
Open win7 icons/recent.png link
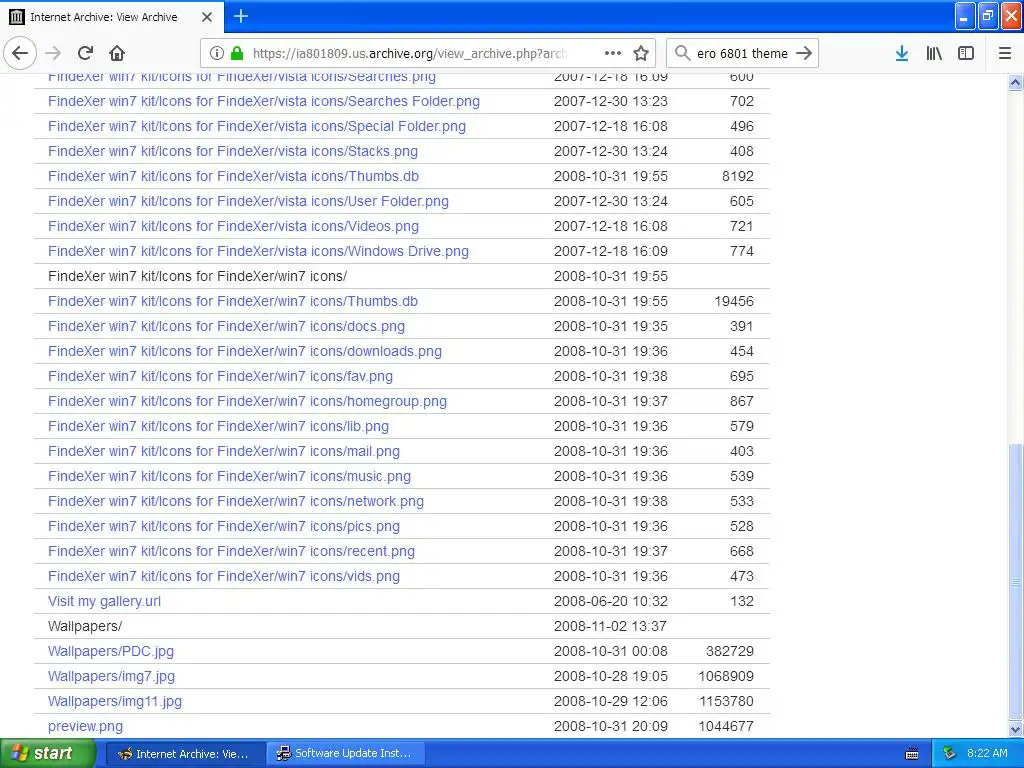231,551
